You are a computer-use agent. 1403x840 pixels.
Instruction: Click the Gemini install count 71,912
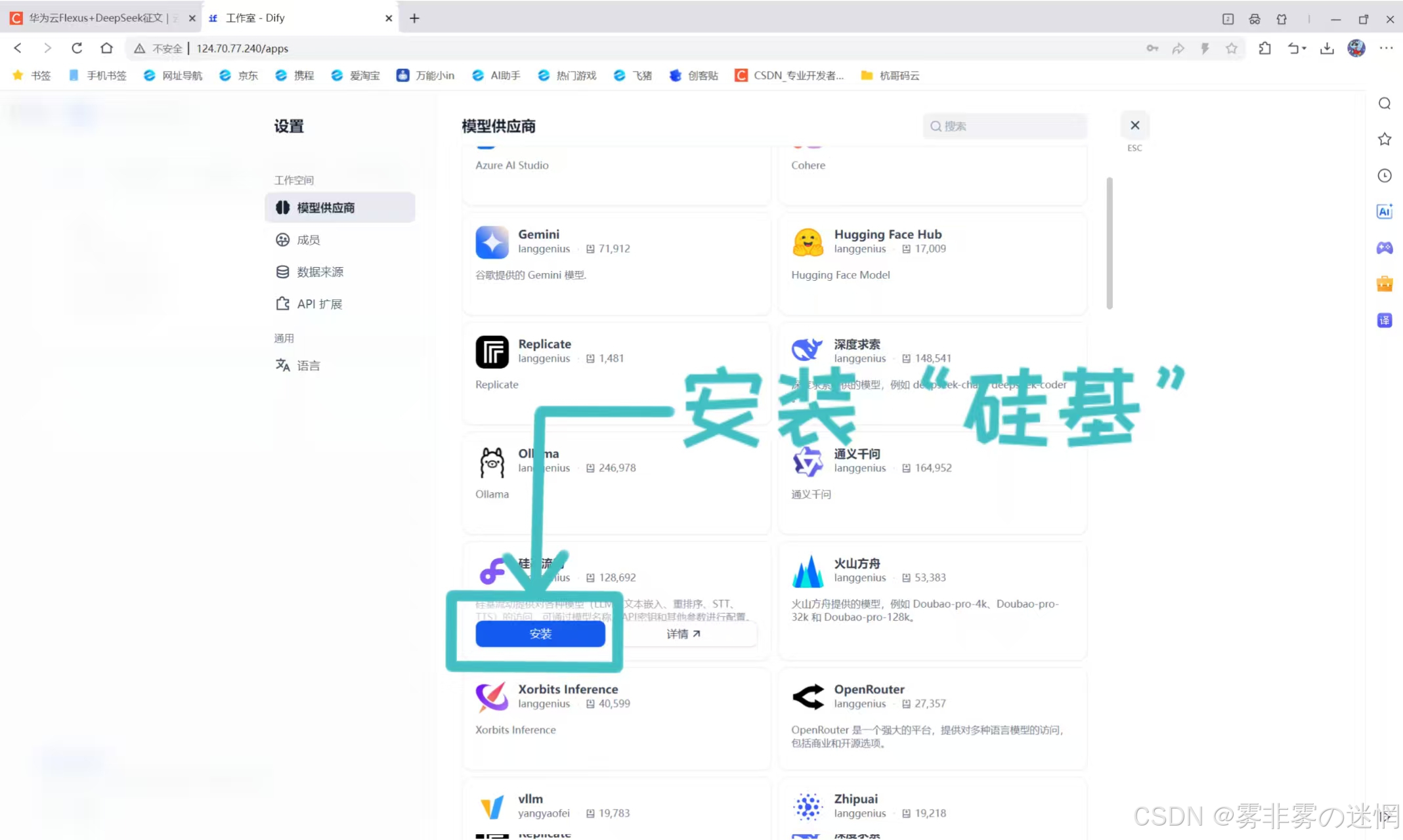pos(615,249)
